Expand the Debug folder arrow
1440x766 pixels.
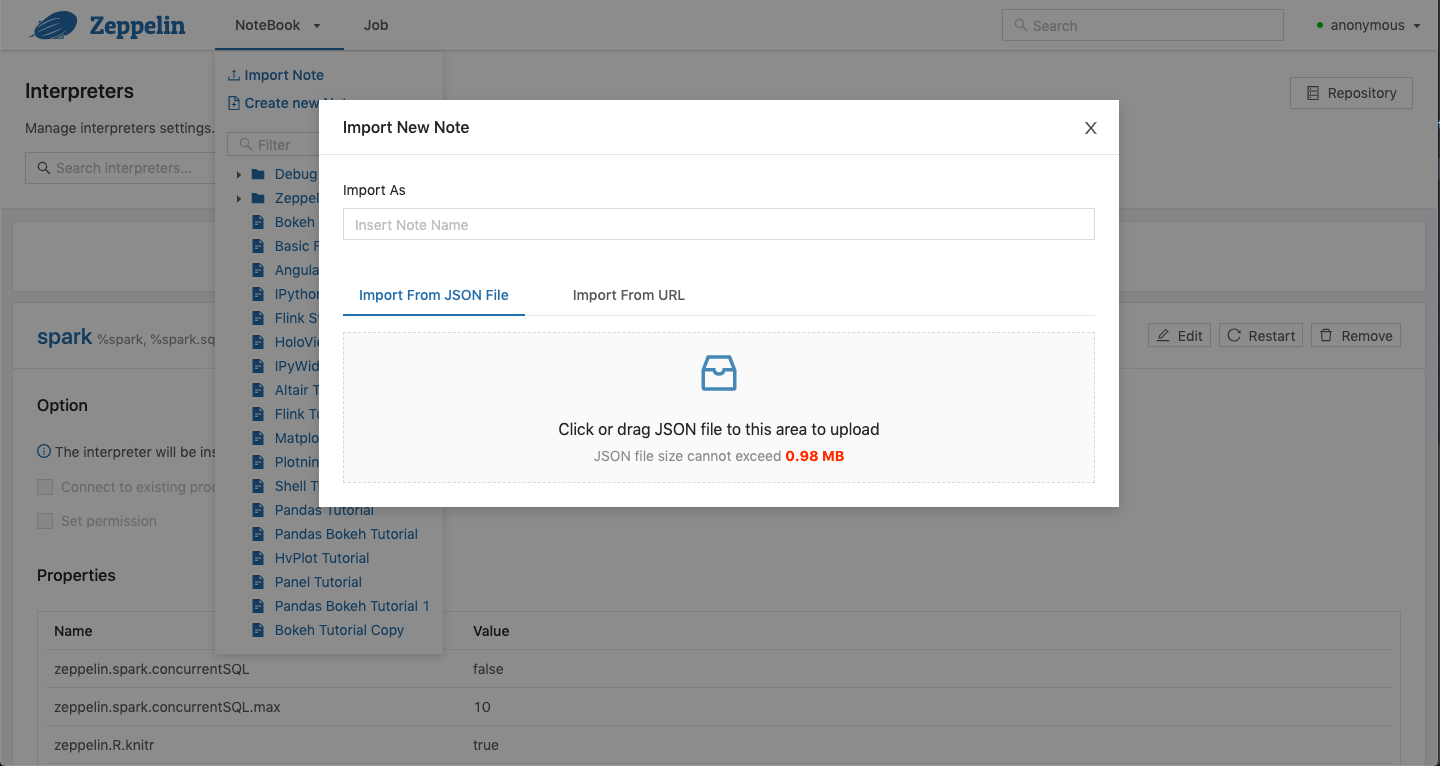238,175
